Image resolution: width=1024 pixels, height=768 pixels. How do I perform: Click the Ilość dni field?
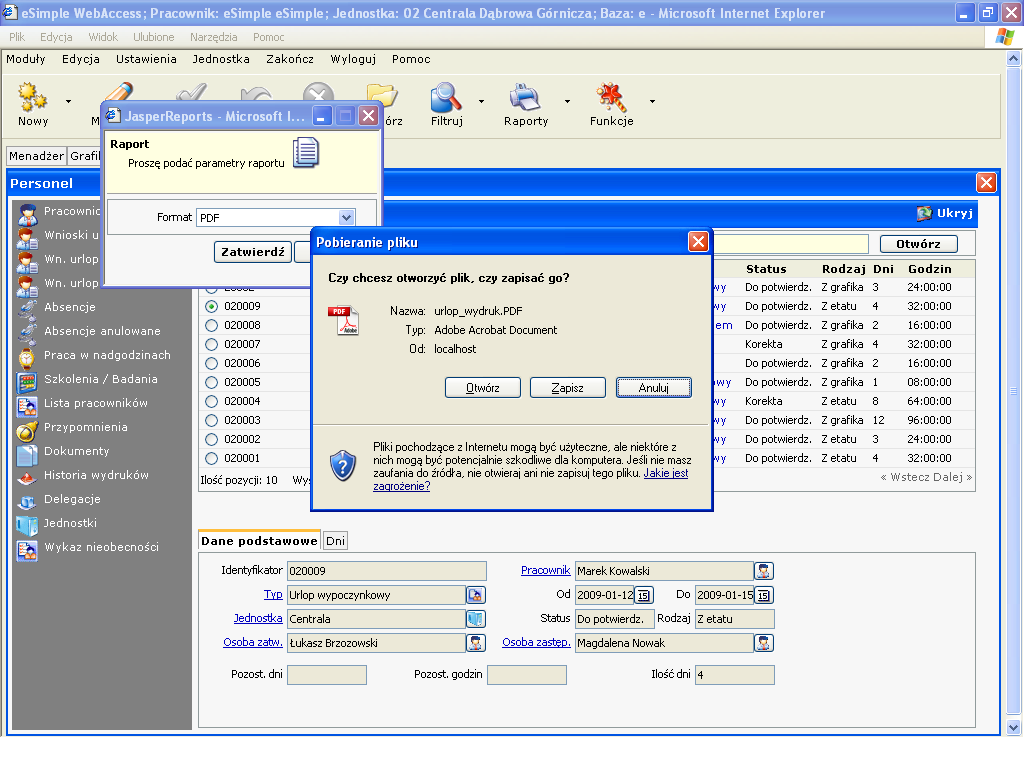(x=735, y=675)
